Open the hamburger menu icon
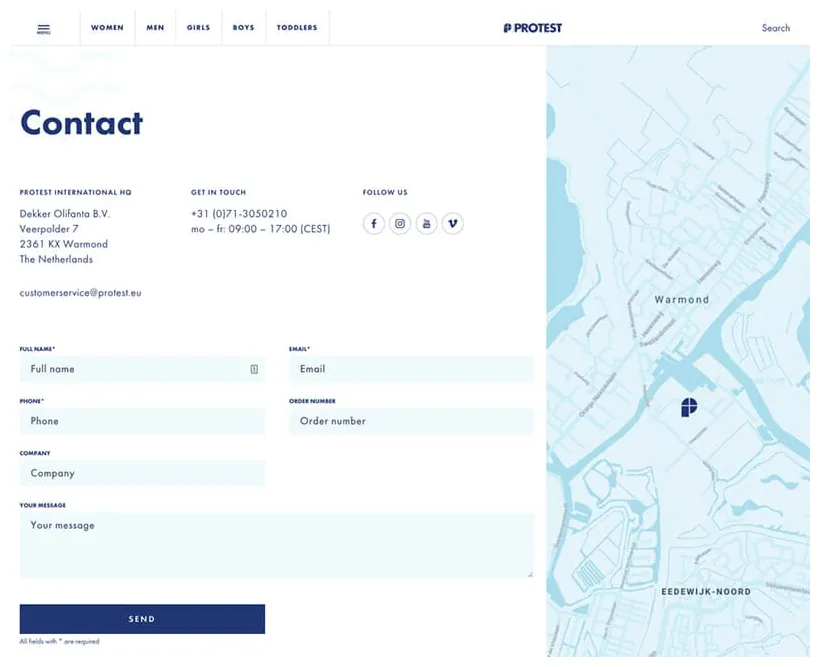Image resolution: width=820 pixels, height=667 pixels. pos(43,29)
